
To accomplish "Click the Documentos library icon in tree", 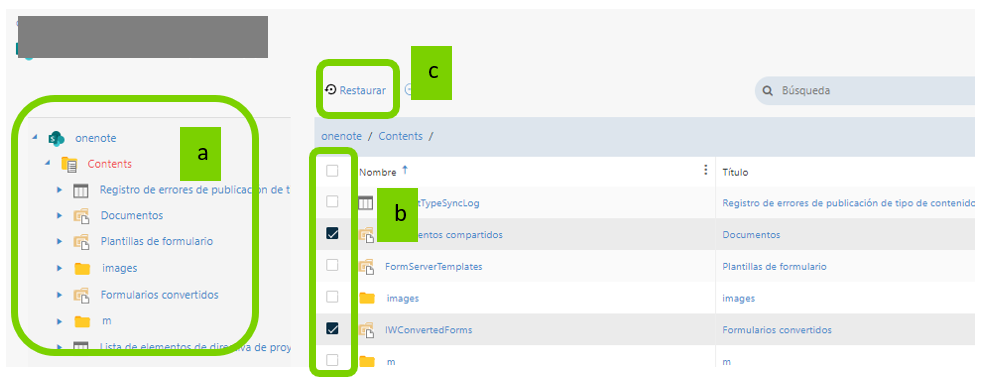I will coord(81,216).
